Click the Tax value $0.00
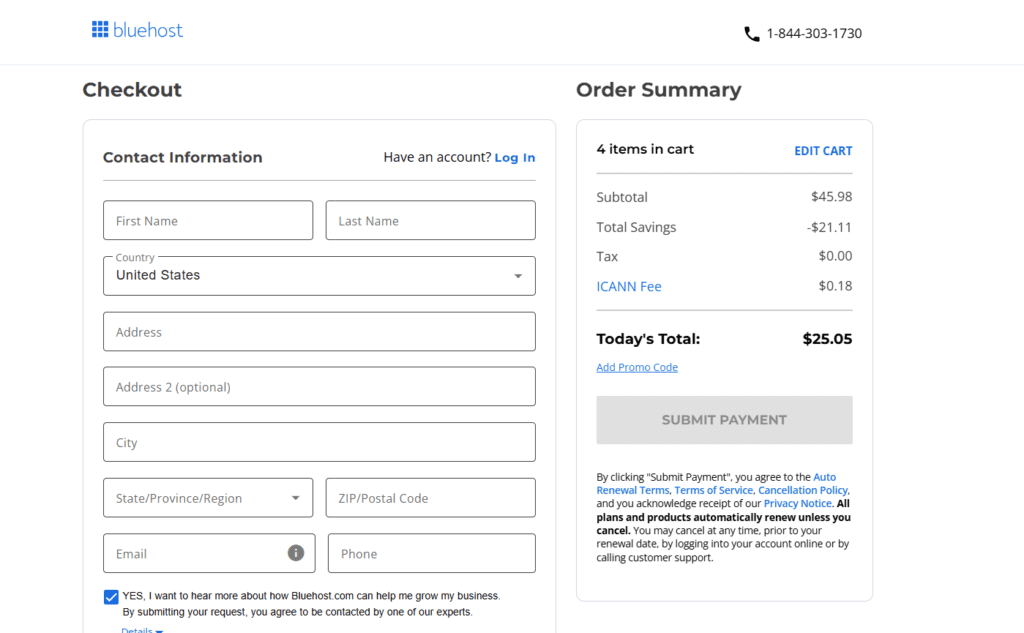This screenshot has height=633, width=1024. pos(835,256)
